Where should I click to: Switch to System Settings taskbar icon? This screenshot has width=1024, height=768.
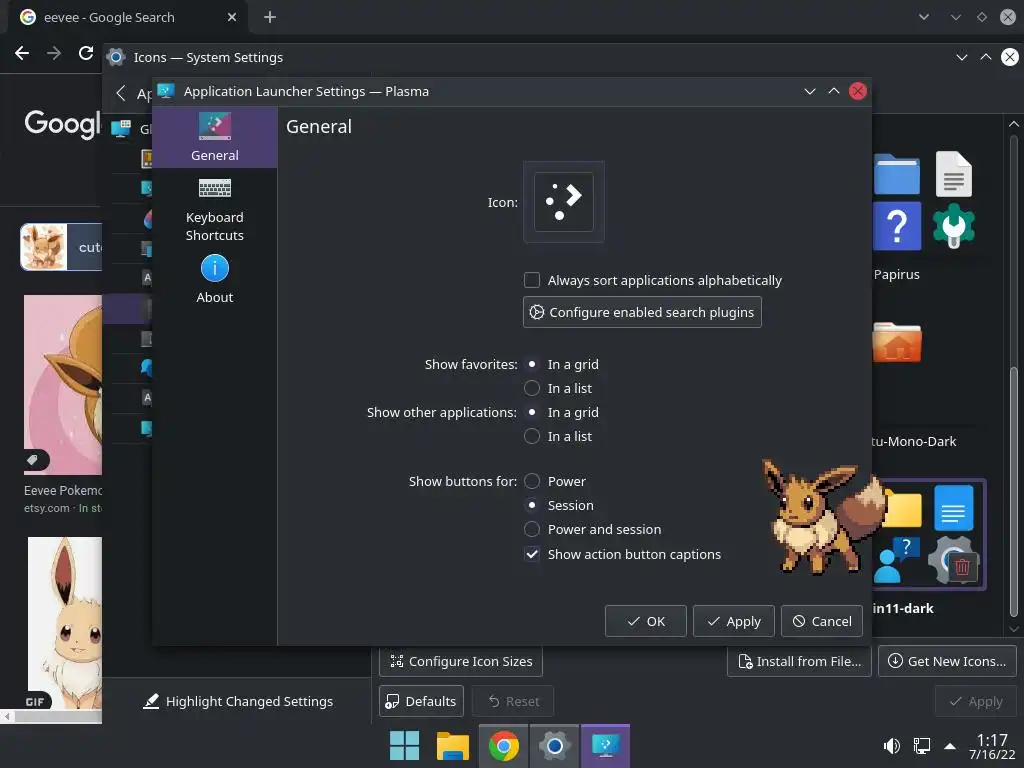[554, 746]
